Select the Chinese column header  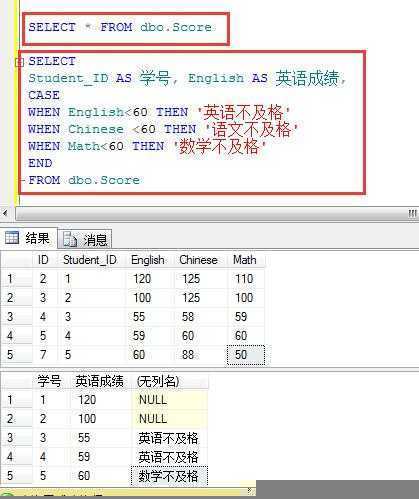198,260
